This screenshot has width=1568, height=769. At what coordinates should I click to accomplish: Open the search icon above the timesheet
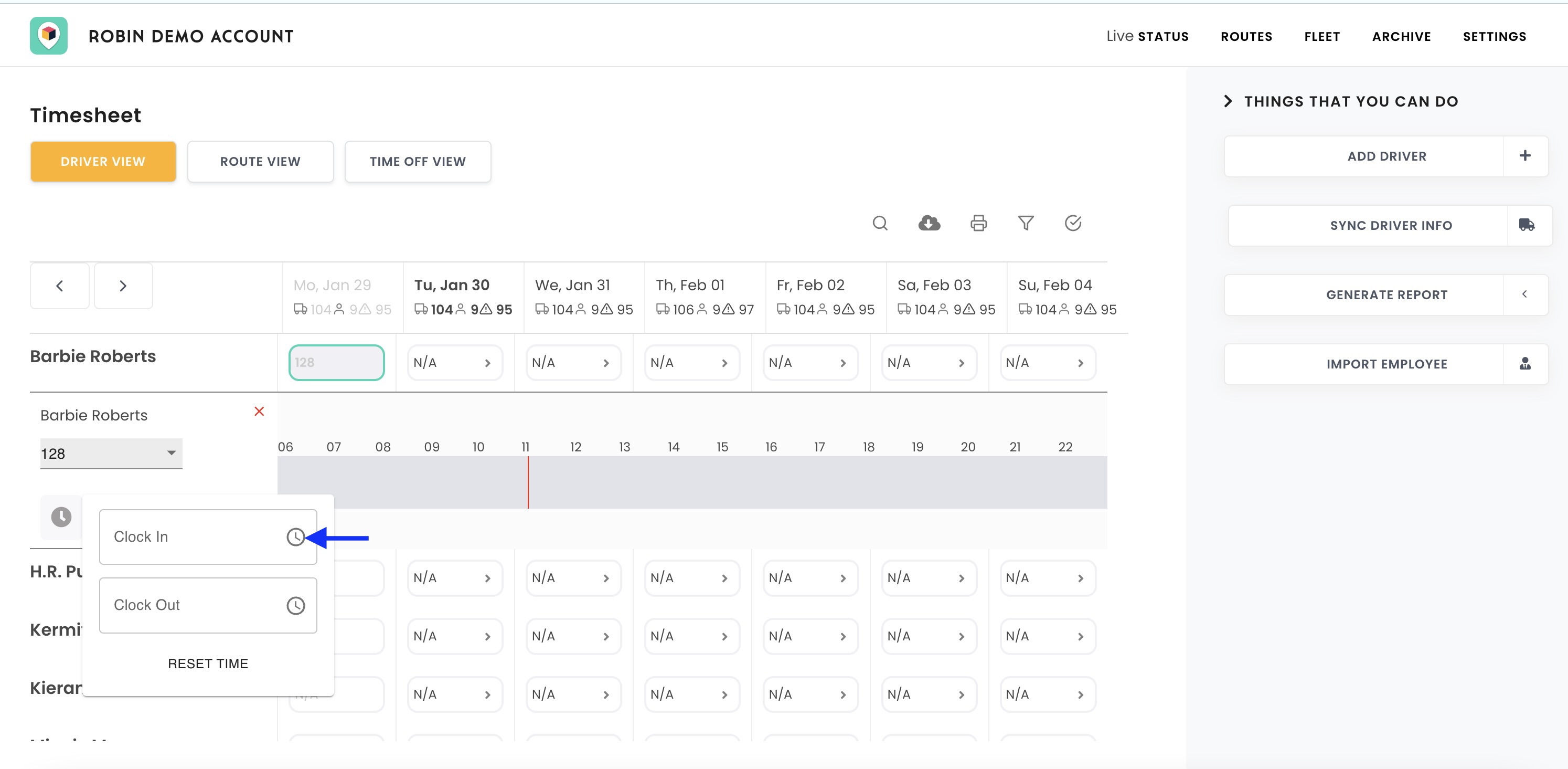881,223
